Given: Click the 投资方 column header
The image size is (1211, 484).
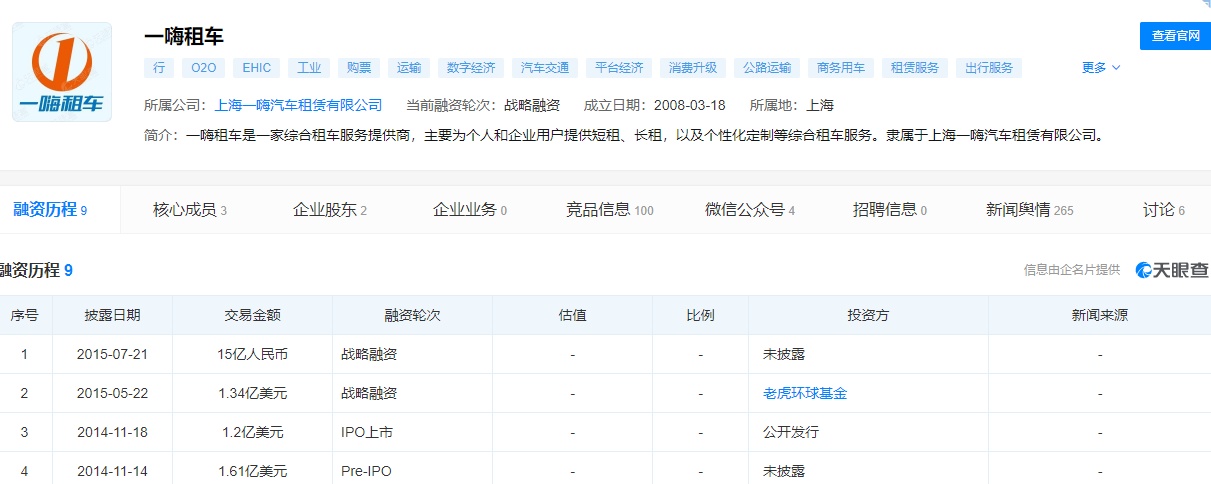Looking at the screenshot, I should coord(868,315).
